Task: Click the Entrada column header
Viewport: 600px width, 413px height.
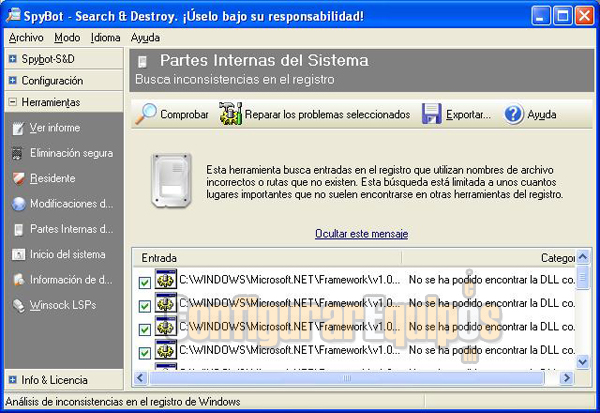Action: [267, 258]
